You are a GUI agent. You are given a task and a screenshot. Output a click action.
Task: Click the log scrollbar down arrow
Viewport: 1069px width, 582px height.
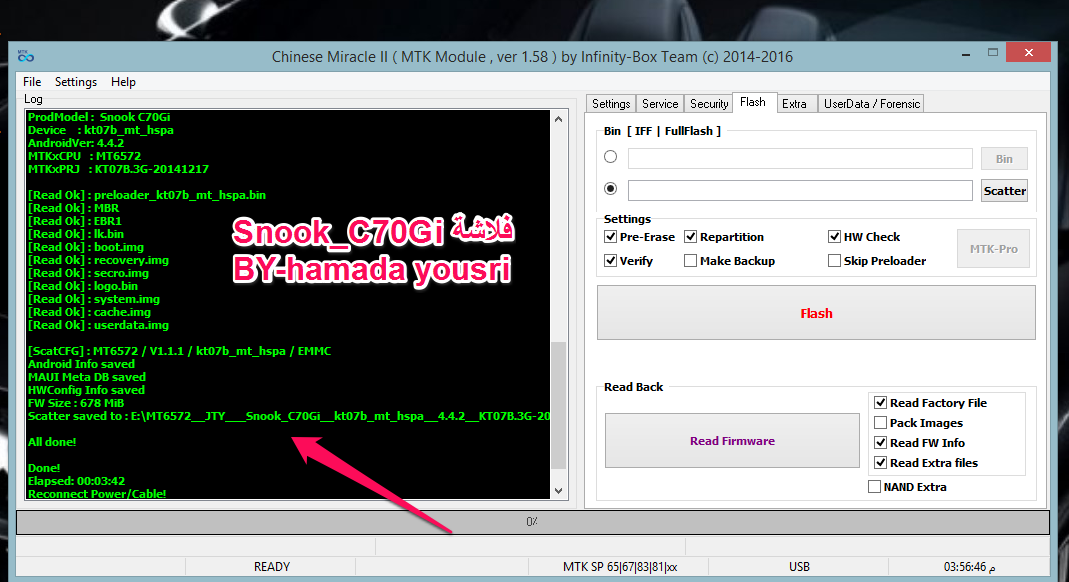(x=558, y=491)
